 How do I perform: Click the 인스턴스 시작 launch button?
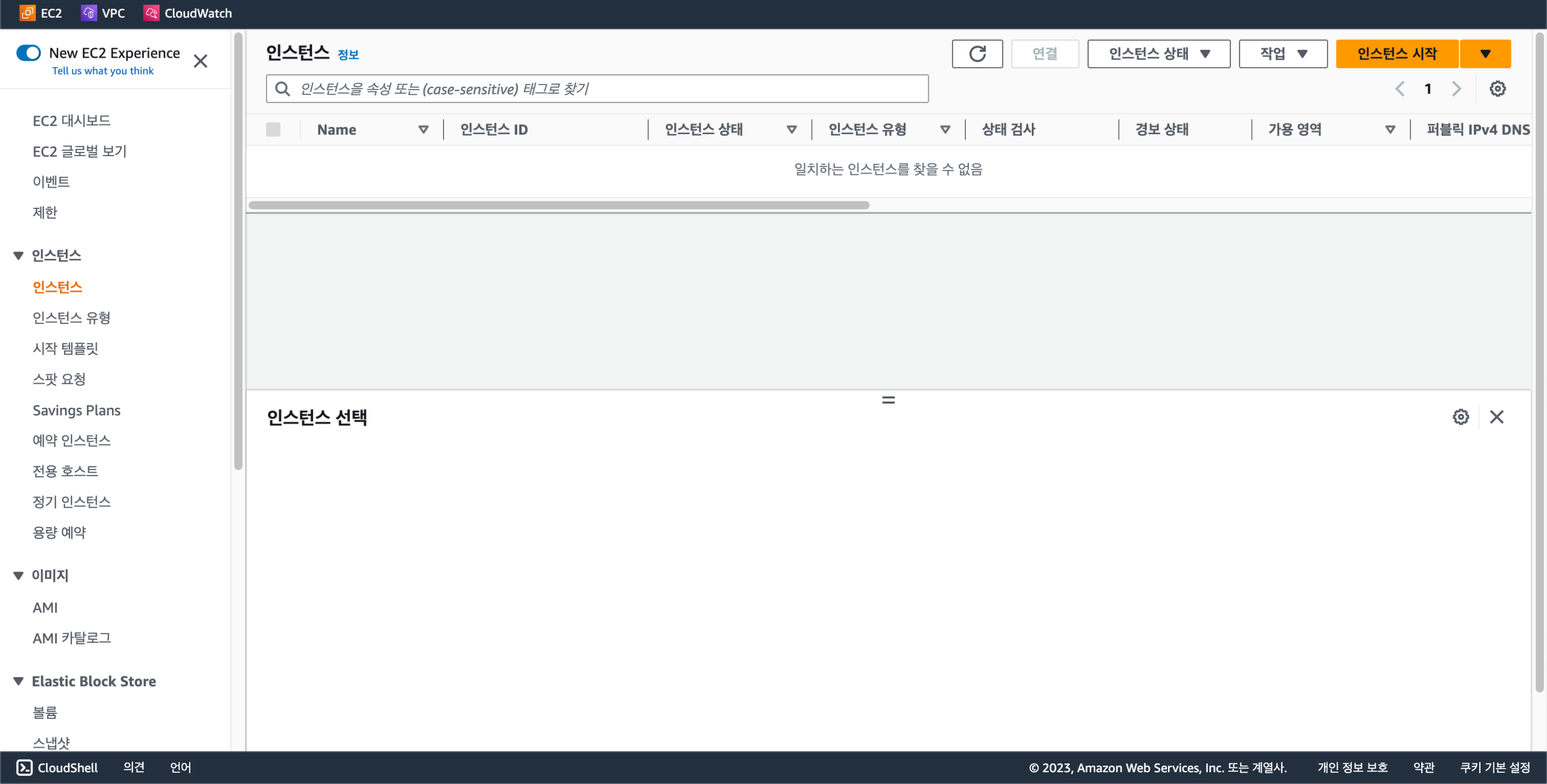pyautogui.click(x=1396, y=54)
